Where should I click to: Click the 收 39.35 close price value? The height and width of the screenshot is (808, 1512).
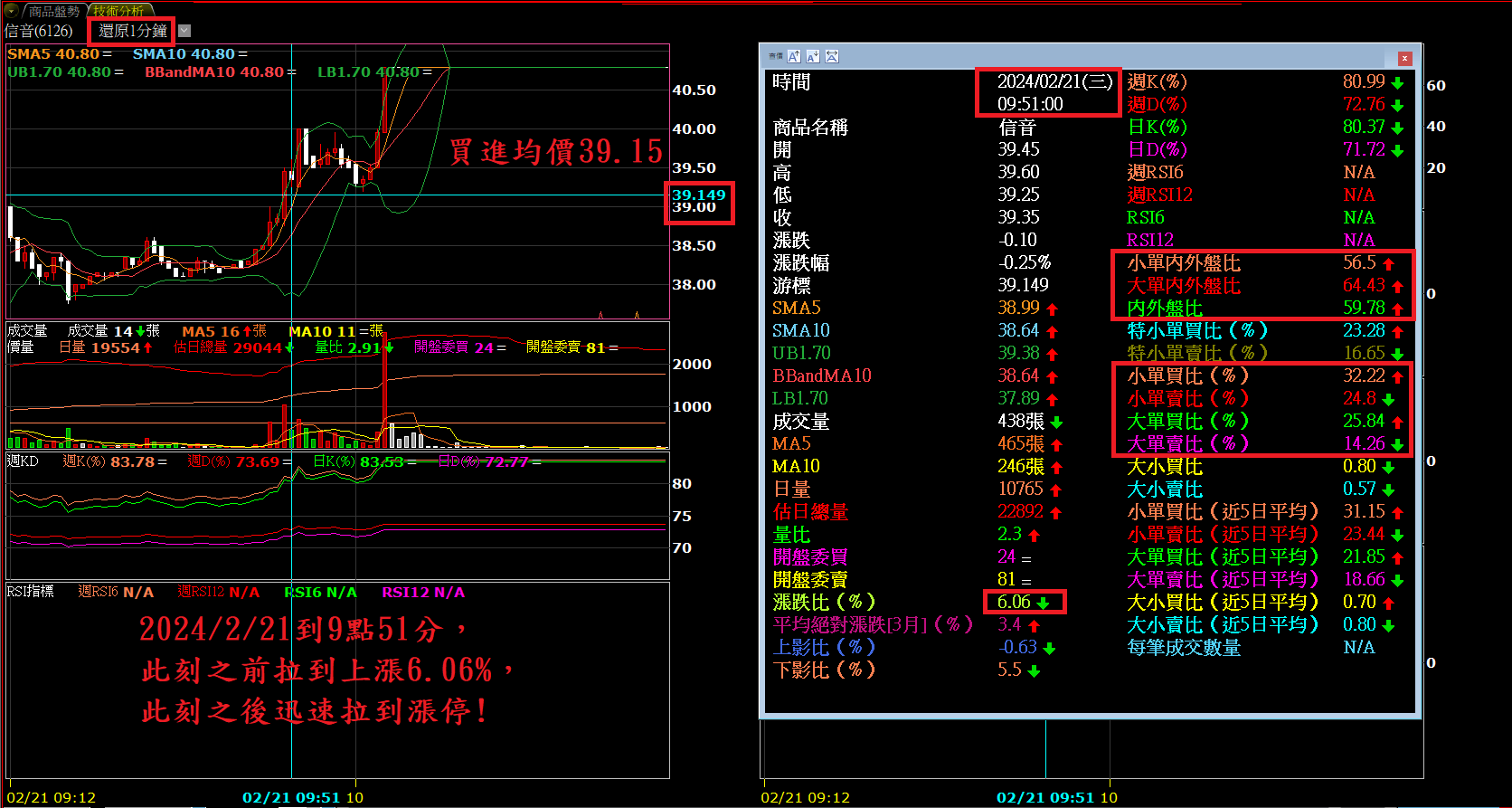[x=1018, y=217]
